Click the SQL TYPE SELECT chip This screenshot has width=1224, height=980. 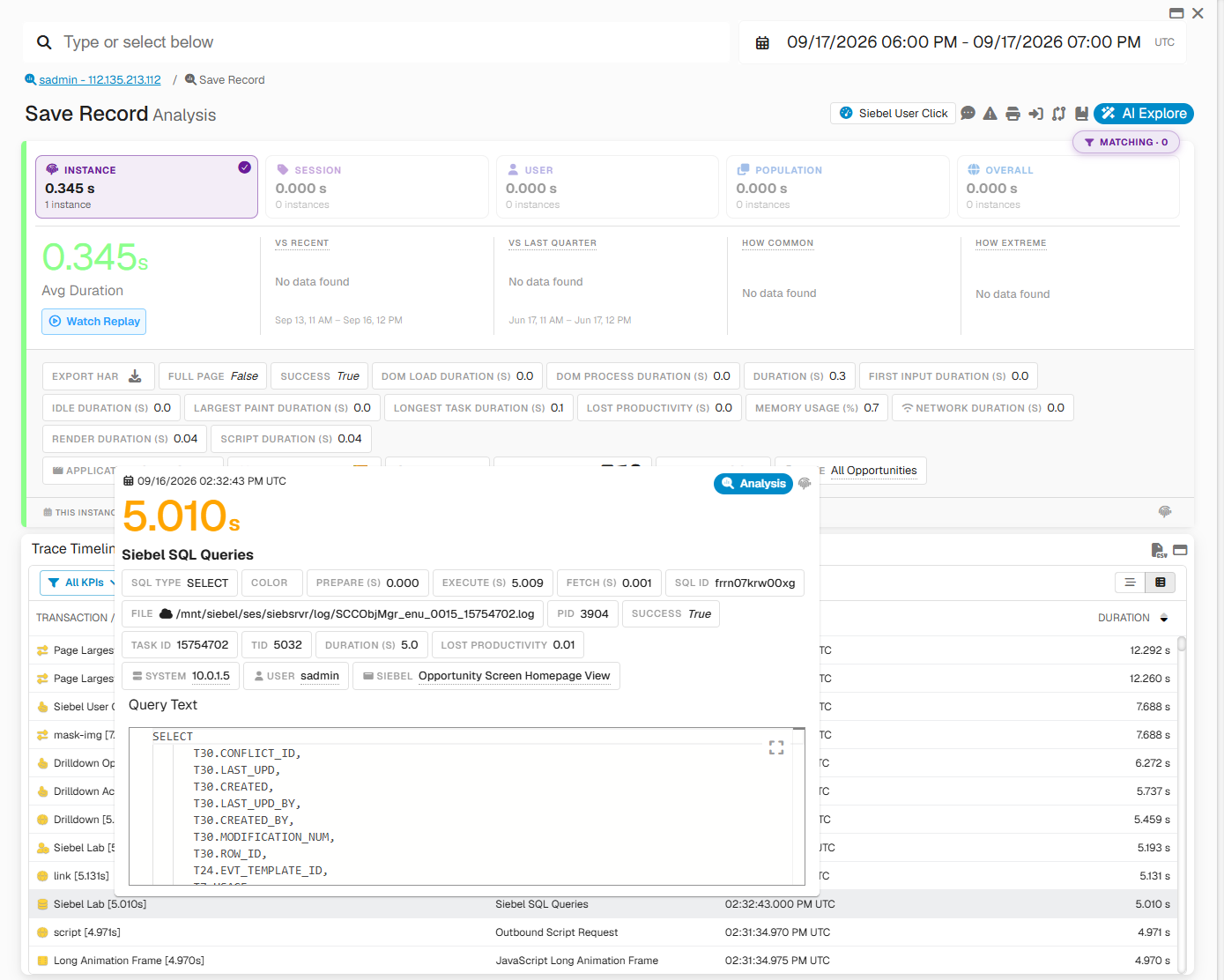tap(180, 583)
